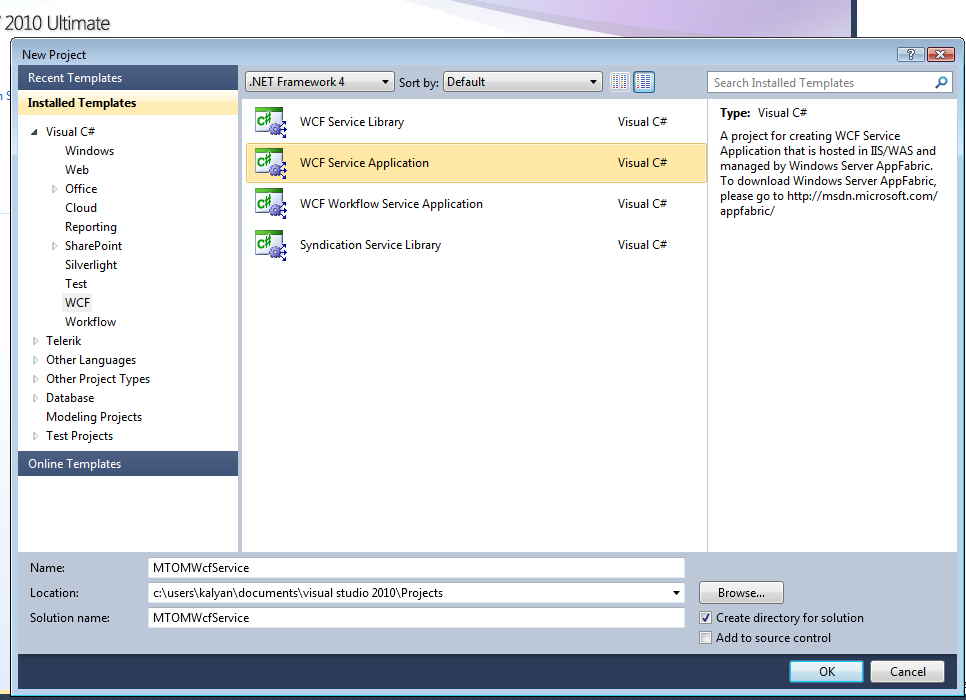Select WCF Workflow Service Application template name

tap(391, 204)
